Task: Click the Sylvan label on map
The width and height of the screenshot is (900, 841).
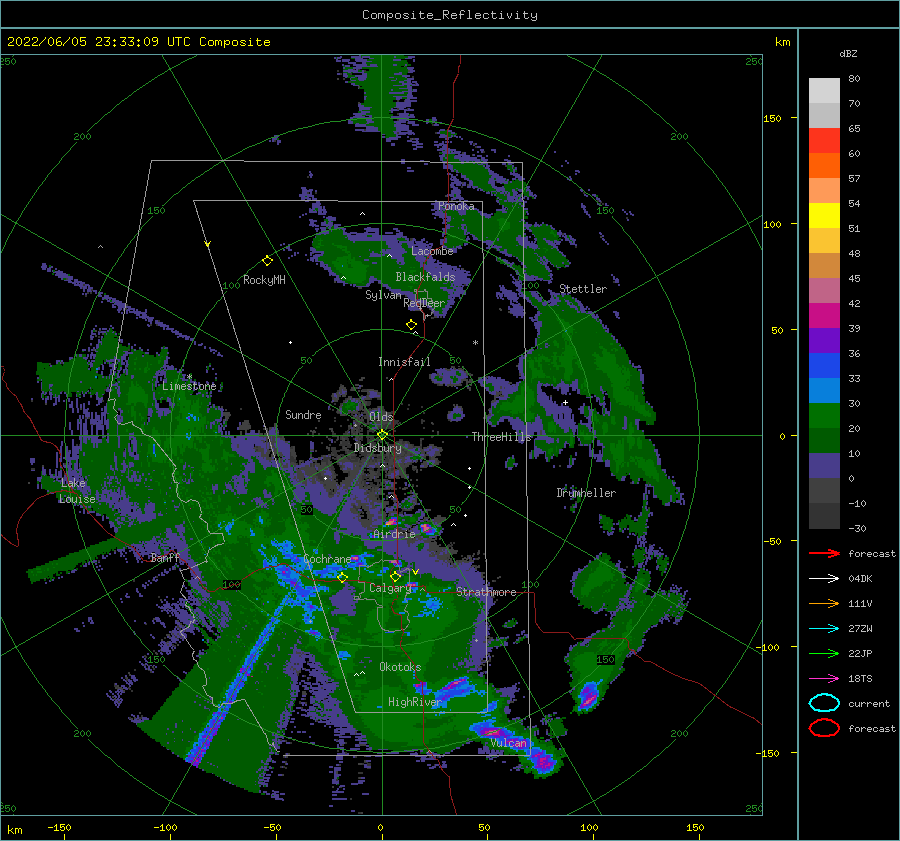Action: 383,295
